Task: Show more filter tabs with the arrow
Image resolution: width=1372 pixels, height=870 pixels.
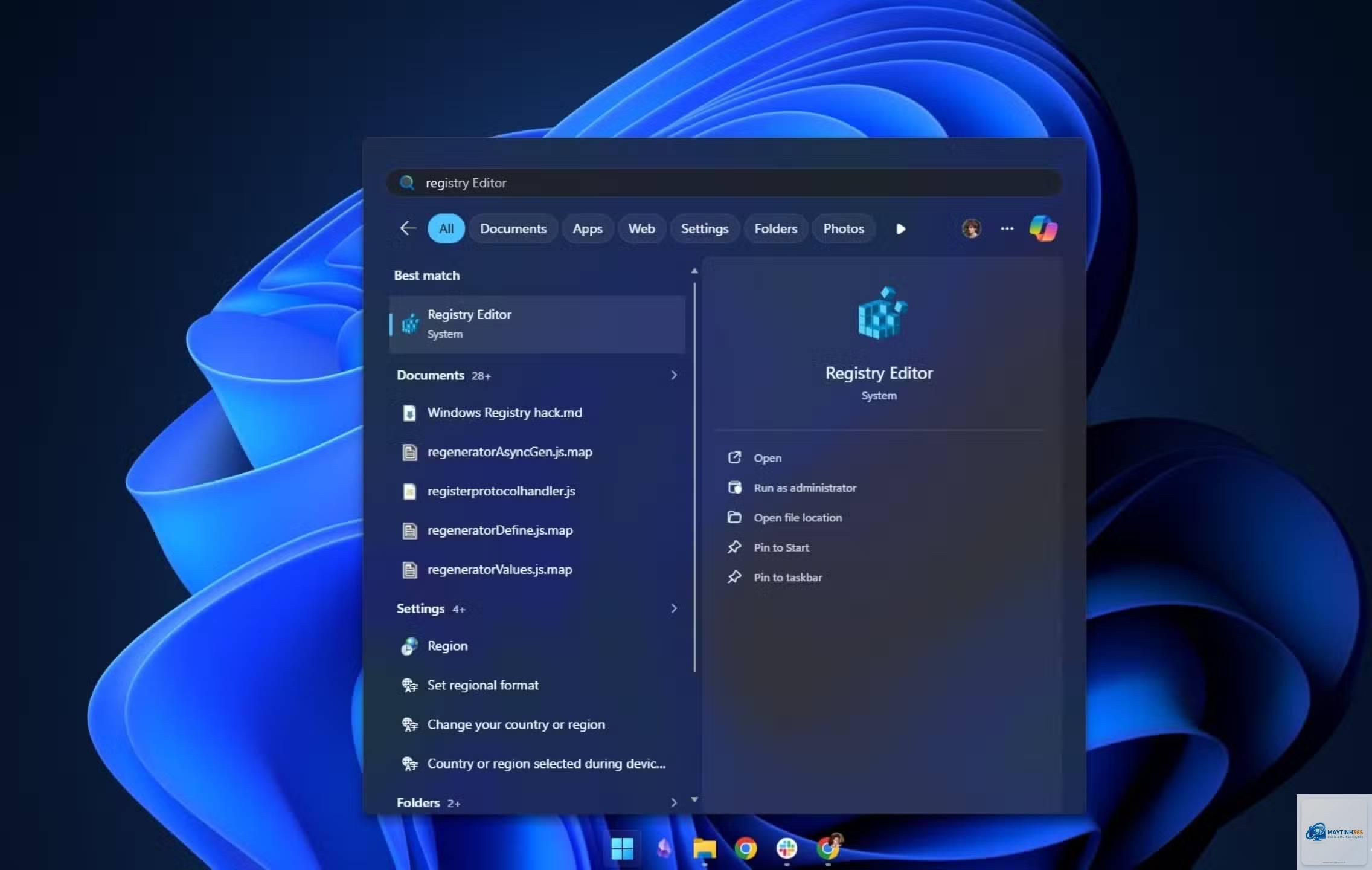Action: [900, 228]
